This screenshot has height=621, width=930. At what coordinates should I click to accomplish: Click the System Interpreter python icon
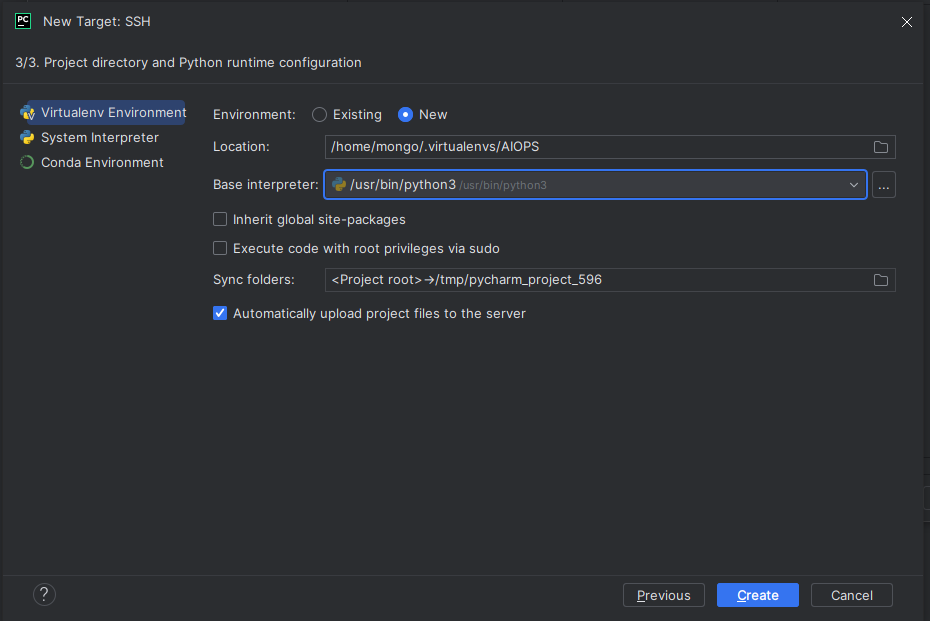coord(27,138)
